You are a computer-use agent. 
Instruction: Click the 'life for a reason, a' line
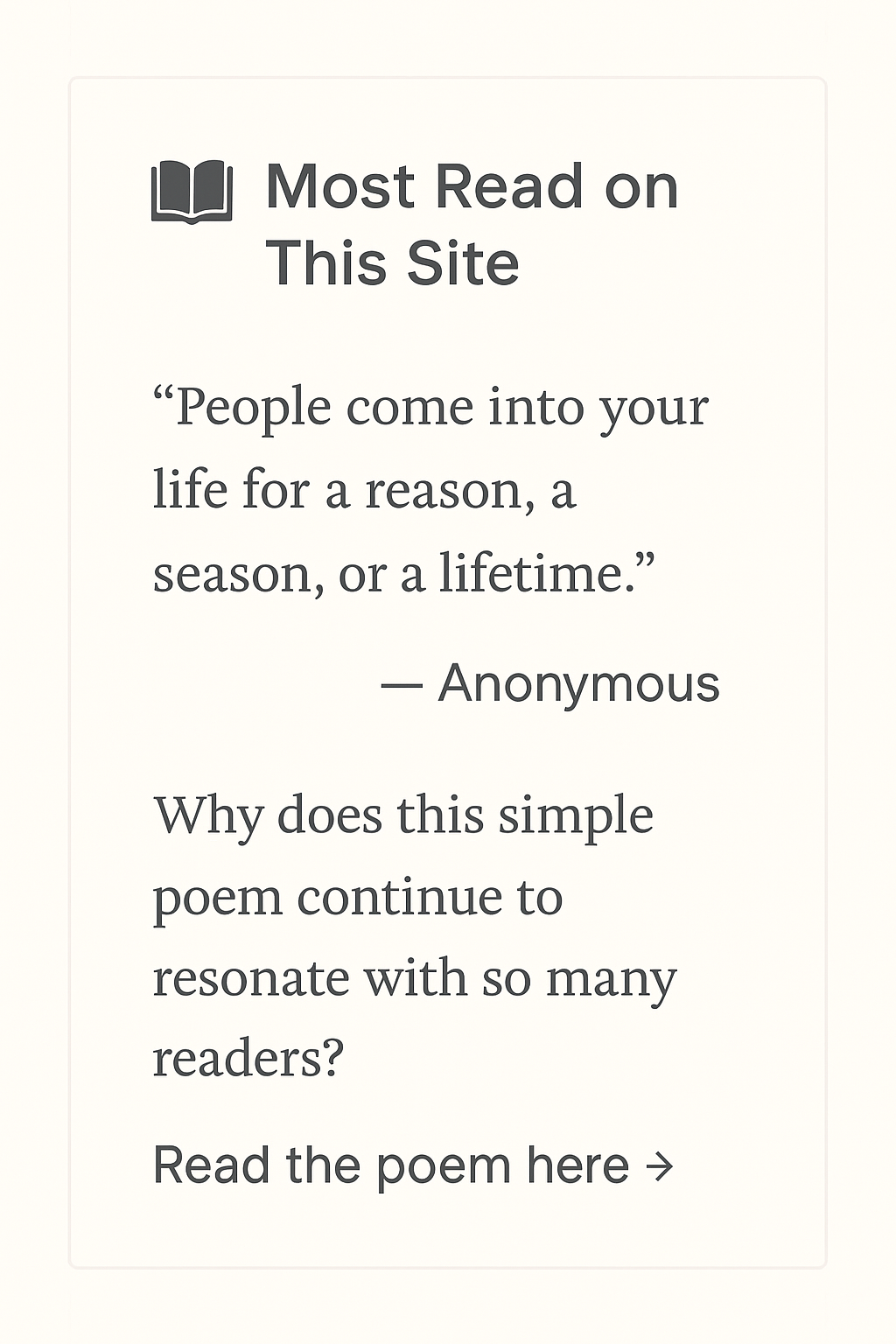[x=364, y=490]
